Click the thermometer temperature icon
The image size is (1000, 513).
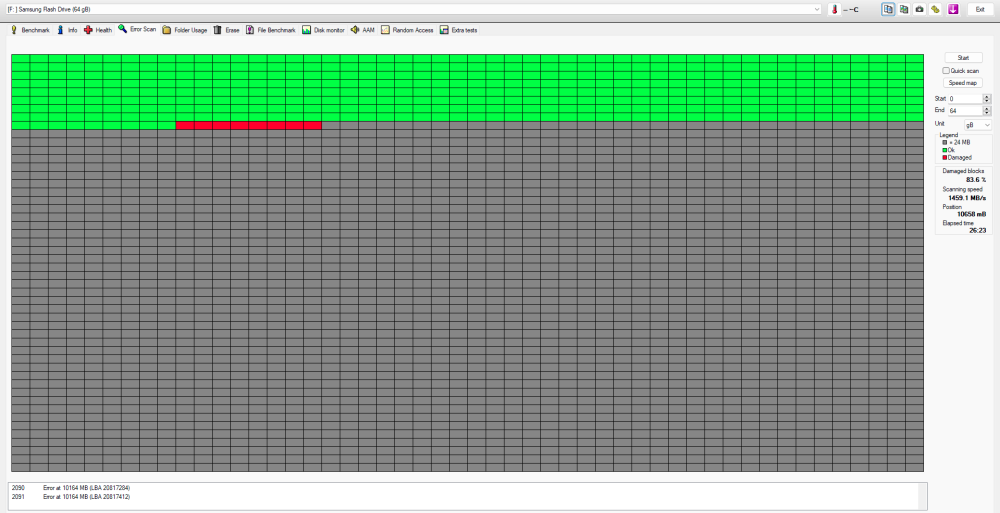point(834,10)
